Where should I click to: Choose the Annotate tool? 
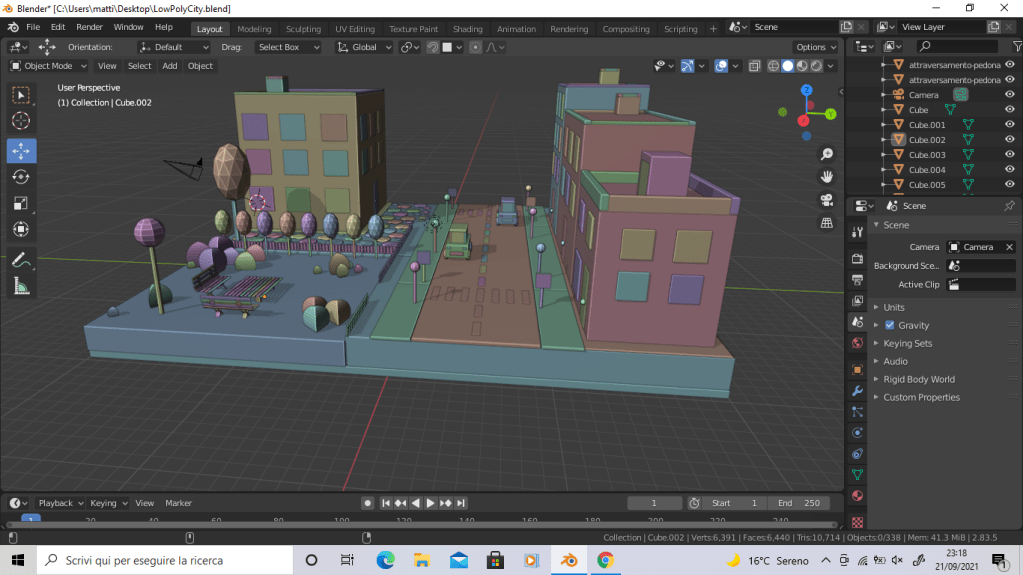[20, 259]
